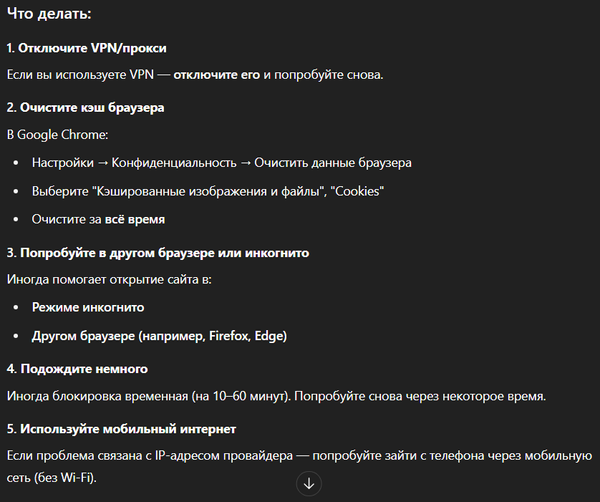Click the bold phrase "отключите его"

217,75
